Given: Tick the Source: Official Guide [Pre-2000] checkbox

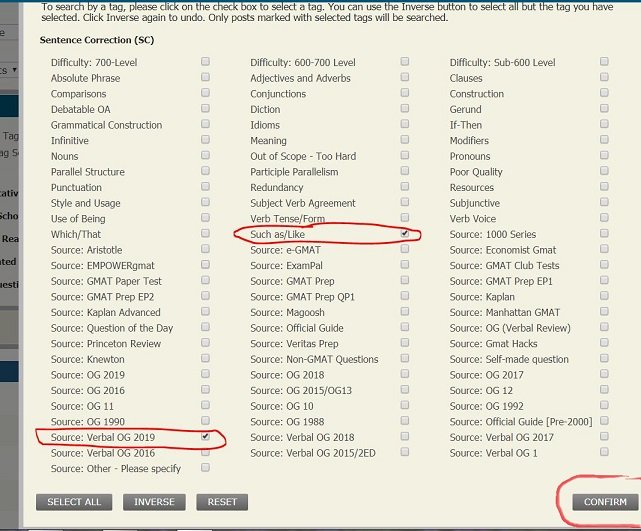Looking at the screenshot, I should 604,421.
